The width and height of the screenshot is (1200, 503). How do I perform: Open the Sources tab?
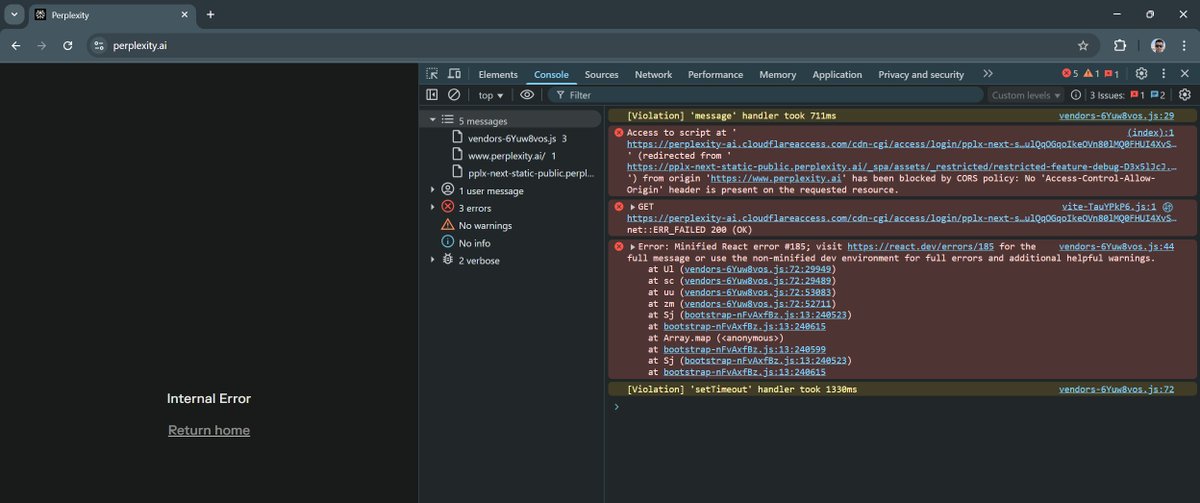click(602, 74)
